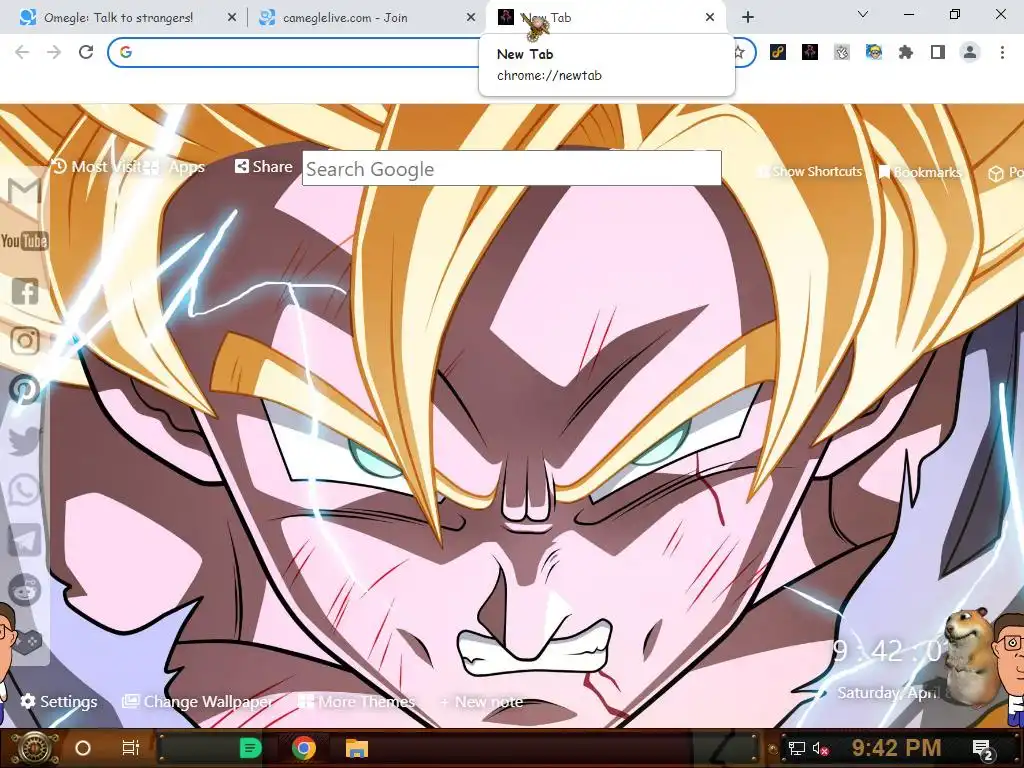Close the New Tab tab
Viewport: 1024px width, 768px height.
point(710,18)
